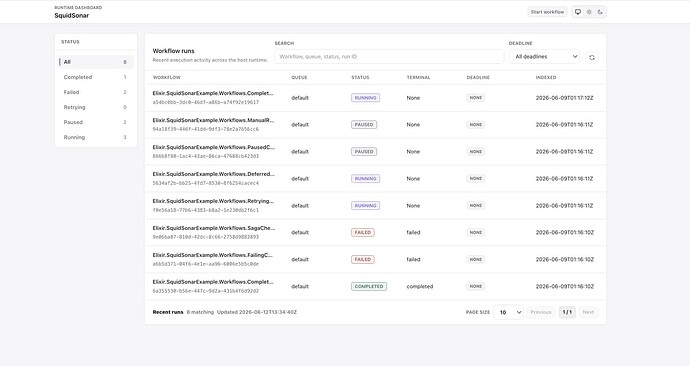
Task: Select the system theme monitor icon
Action: pos(578,12)
